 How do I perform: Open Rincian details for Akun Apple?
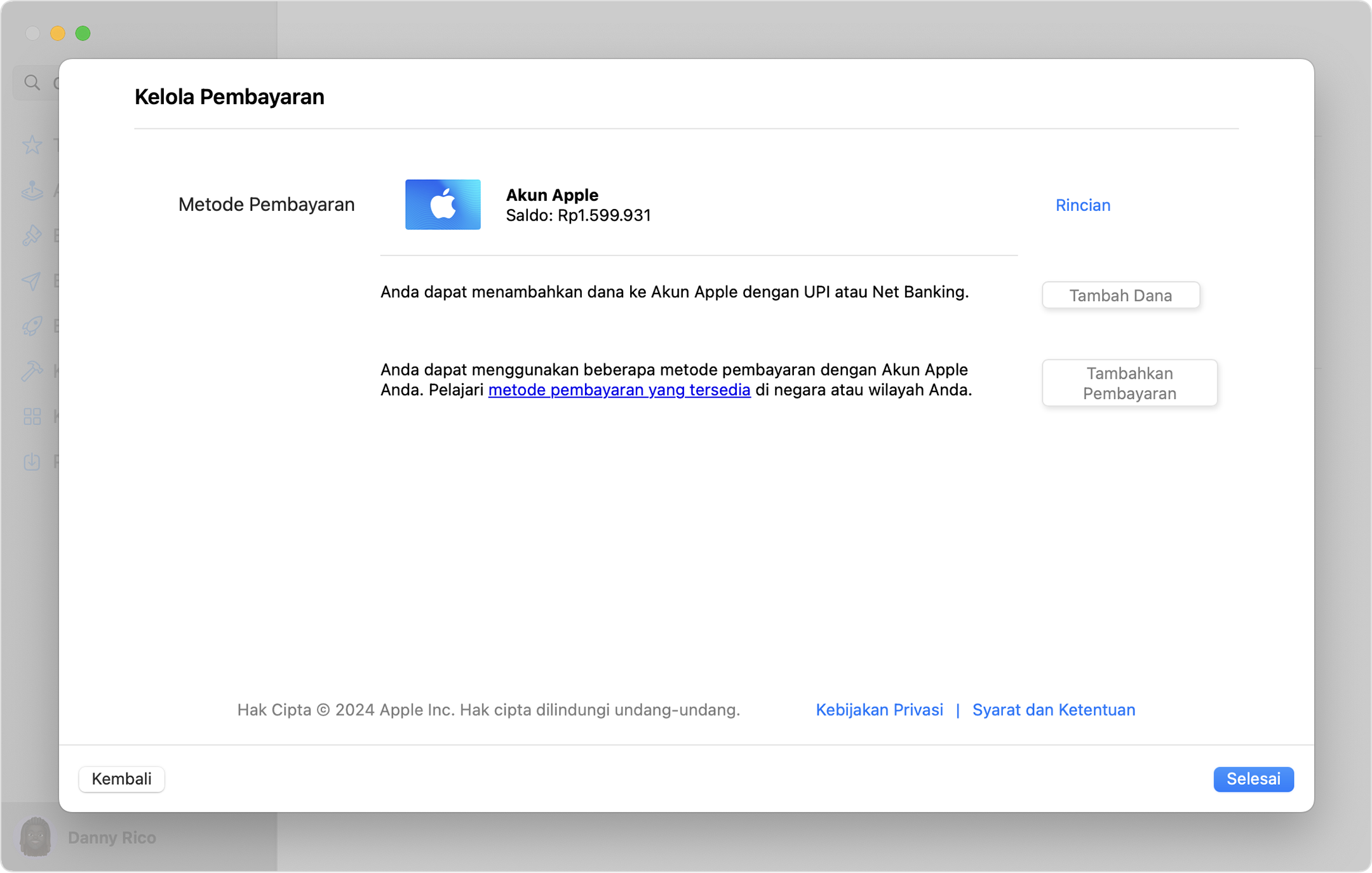coord(1082,205)
